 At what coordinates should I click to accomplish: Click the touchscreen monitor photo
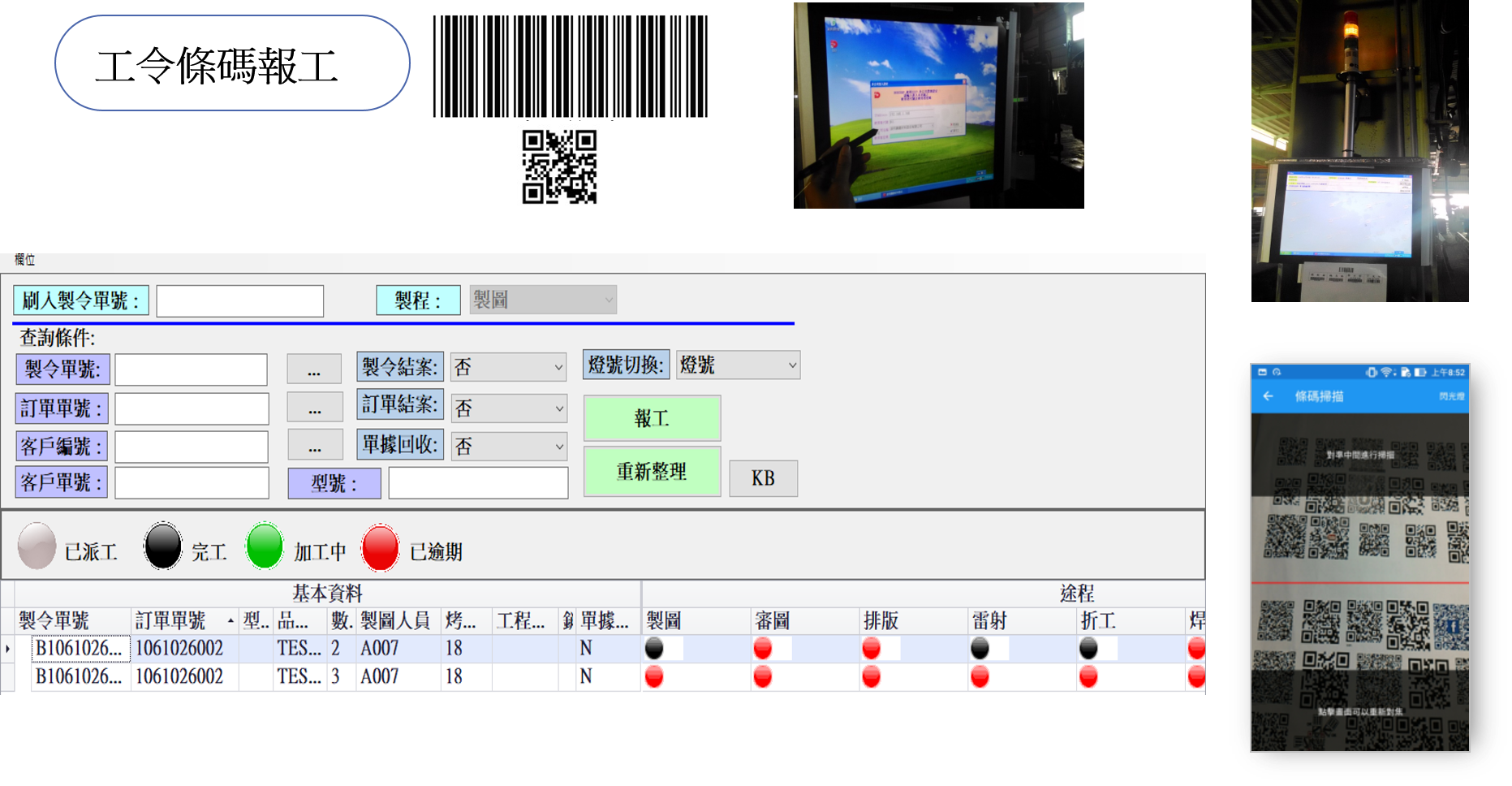938,106
